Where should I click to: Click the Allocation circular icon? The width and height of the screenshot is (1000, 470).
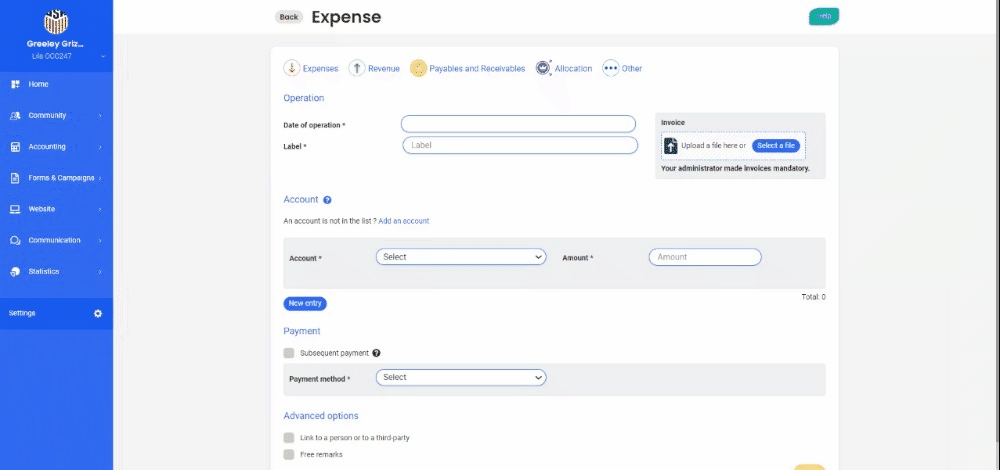pyautogui.click(x=543, y=68)
